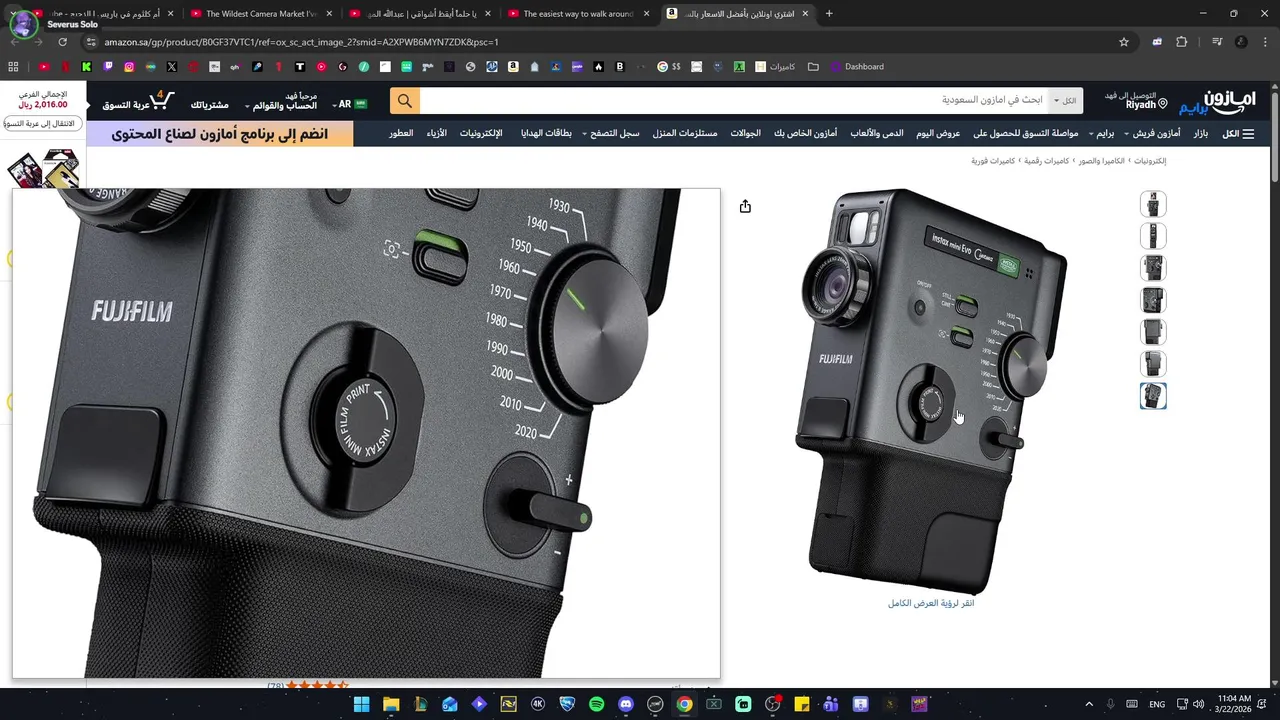Select the fourth product thumbnail image
The width and height of the screenshot is (1280, 720).
tap(1153, 300)
